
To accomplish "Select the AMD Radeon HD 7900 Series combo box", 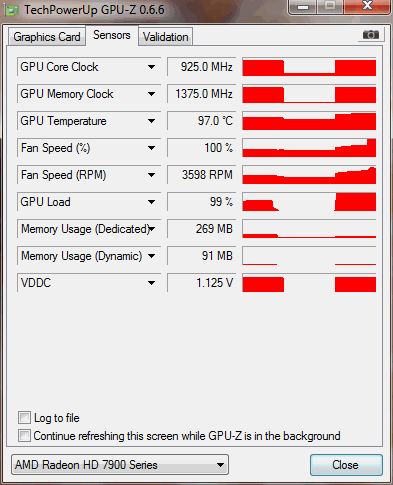I will click(120, 465).
